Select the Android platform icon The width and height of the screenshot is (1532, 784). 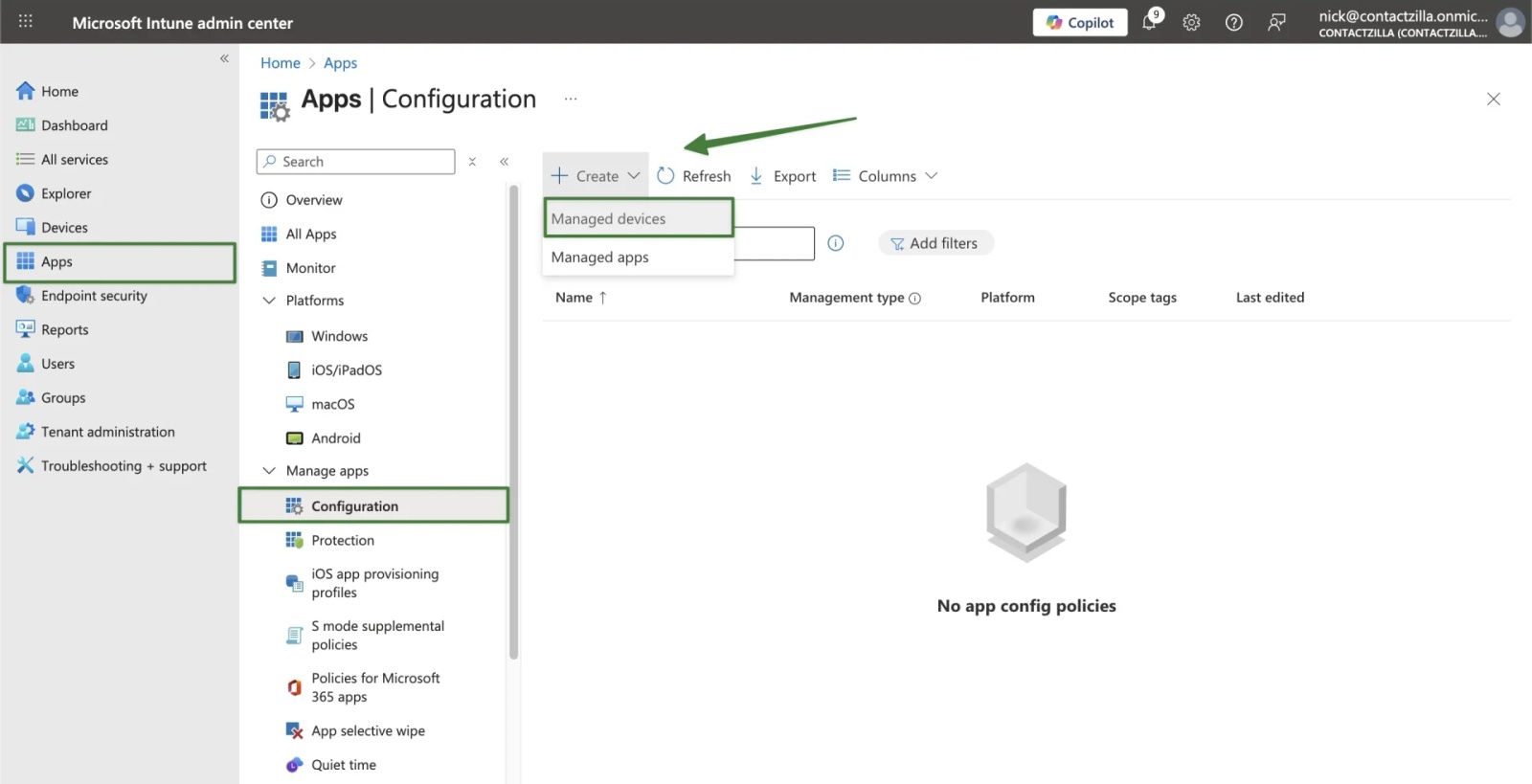click(295, 438)
